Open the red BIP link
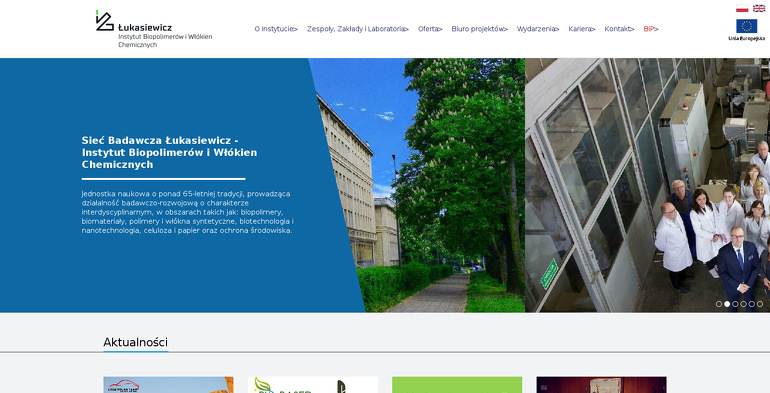The image size is (770, 393). [651, 29]
